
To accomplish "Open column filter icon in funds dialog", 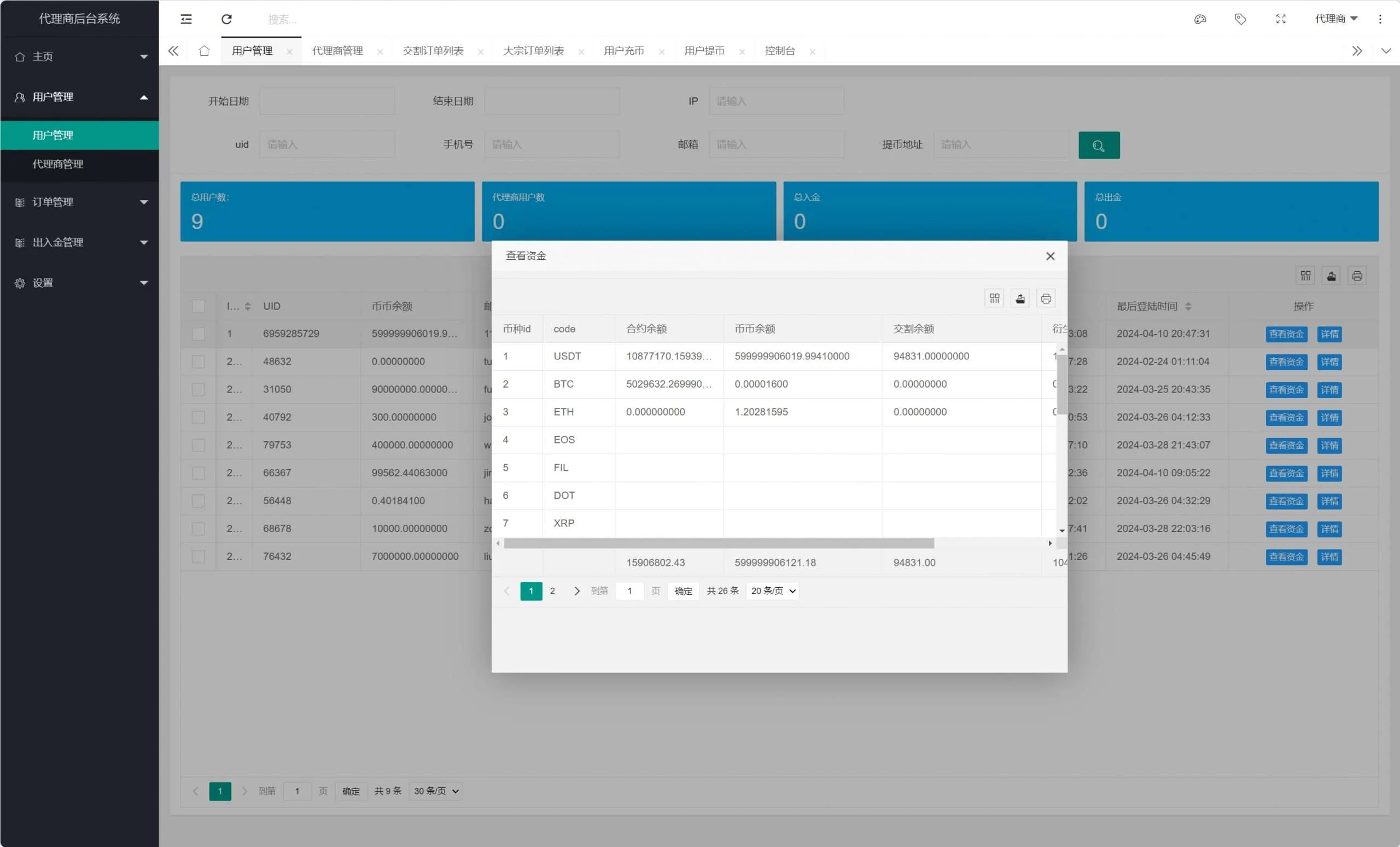I will tap(994, 299).
